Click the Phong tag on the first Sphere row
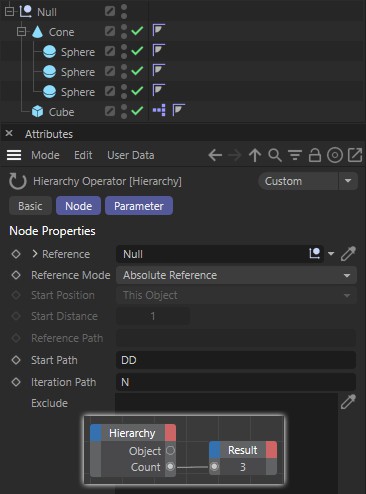Viewport: 366px width, 494px height. (159, 50)
